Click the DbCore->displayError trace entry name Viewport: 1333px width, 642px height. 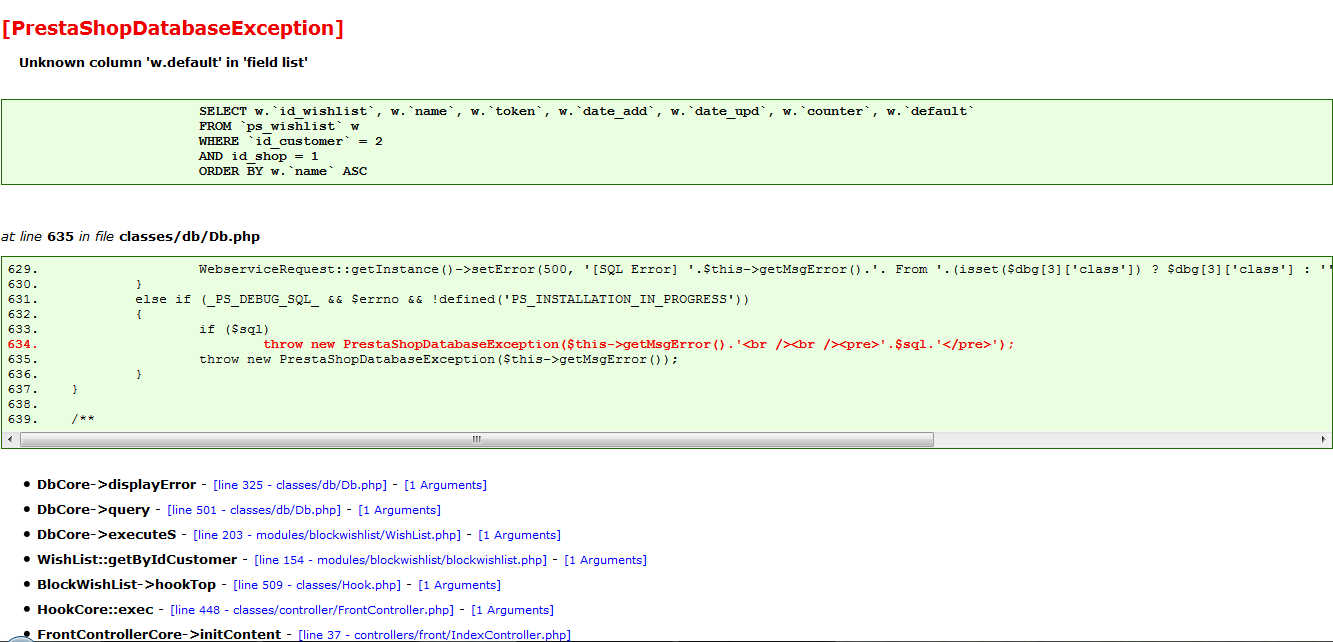[x=117, y=485]
